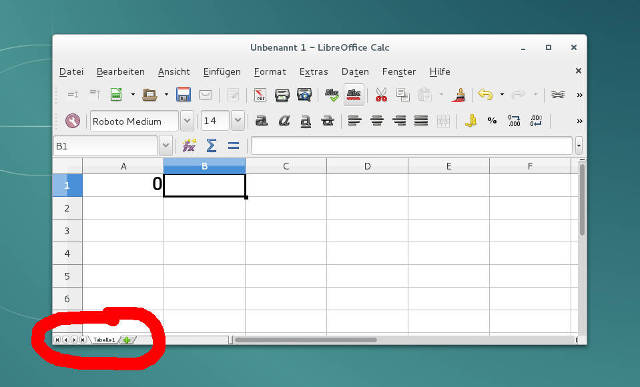The image size is (640, 387).
Task: Select column A header
Action: (123, 166)
